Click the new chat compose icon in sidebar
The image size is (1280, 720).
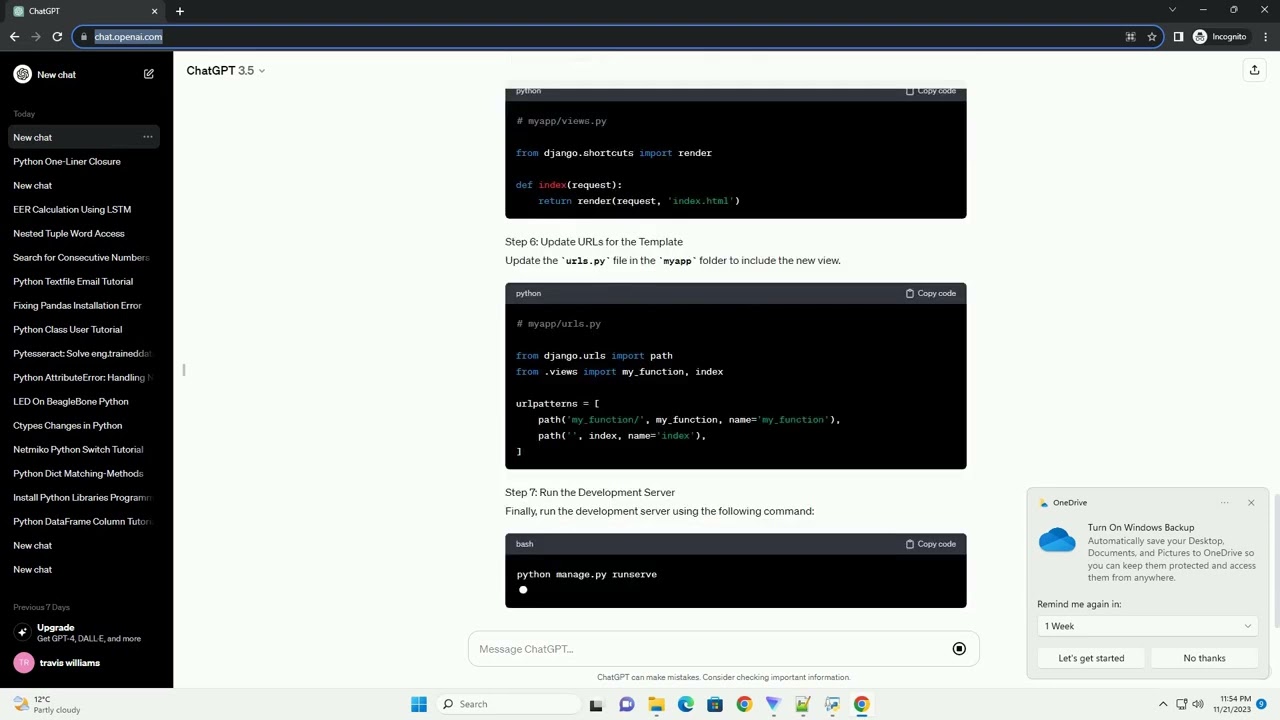pyautogui.click(x=148, y=74)
